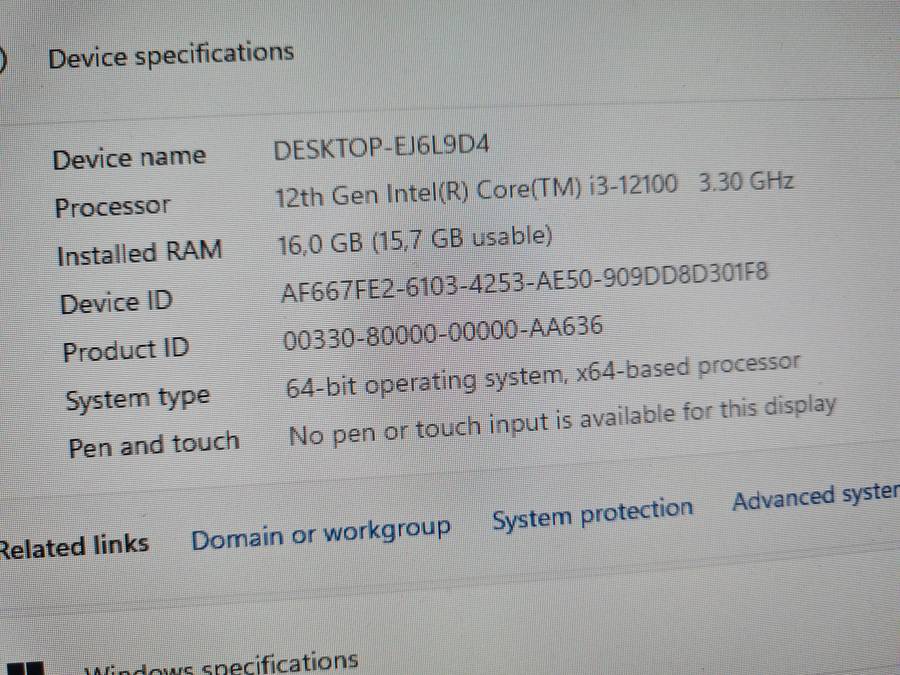
Task: Click the Device name row label
Action: [x=130, y=155]
